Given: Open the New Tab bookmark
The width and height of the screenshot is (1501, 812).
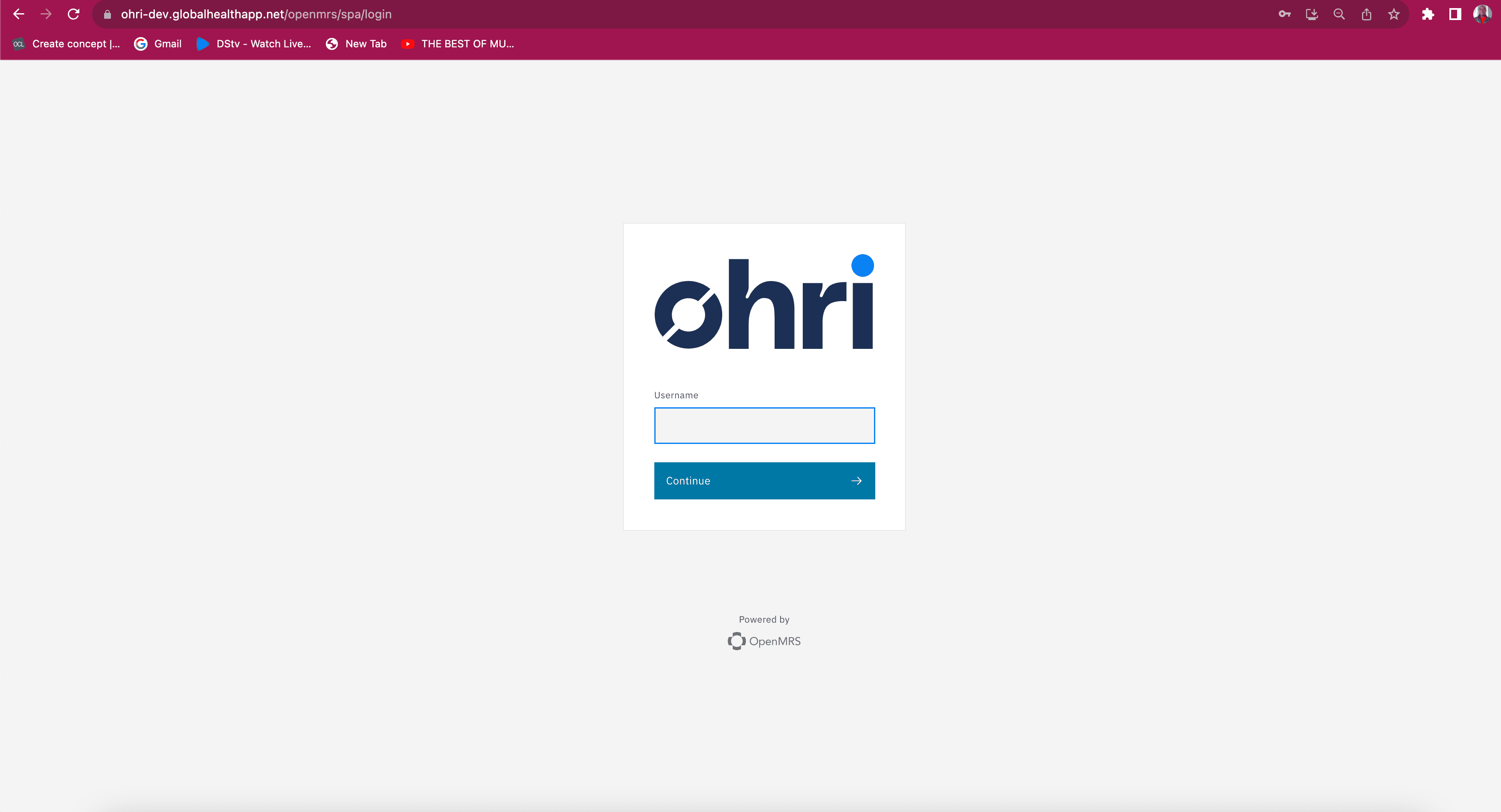Looking at the screenshot, I should pos(356,43).
